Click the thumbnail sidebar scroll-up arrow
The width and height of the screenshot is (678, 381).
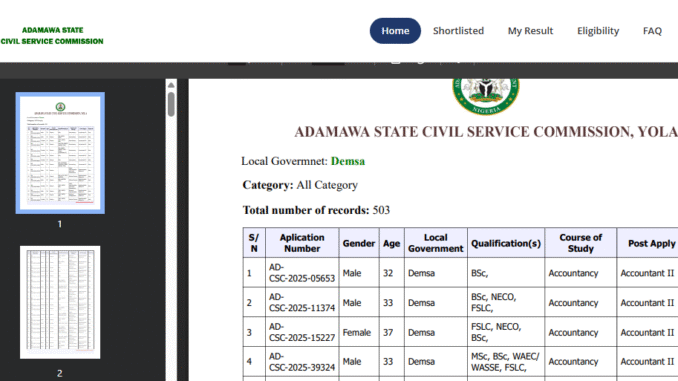[171, 85]
